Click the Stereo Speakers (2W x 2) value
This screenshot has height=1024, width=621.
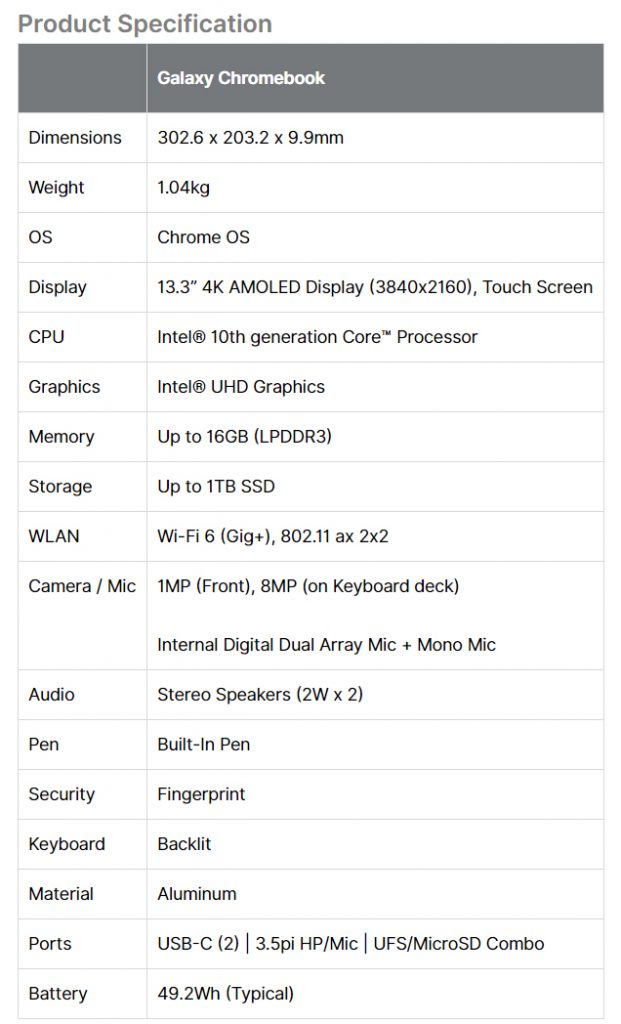(260, 694)
